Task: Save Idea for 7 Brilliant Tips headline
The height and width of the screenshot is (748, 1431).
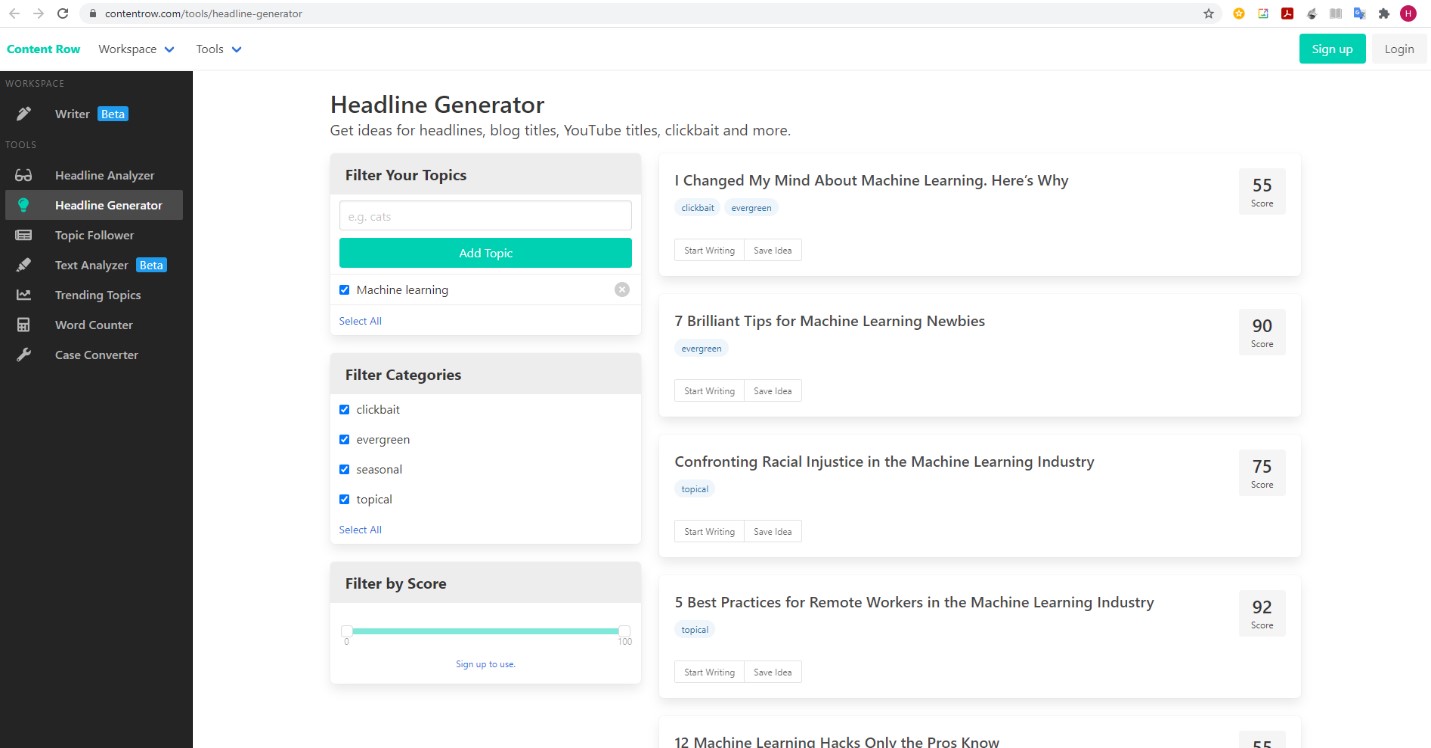Action: 773,391
